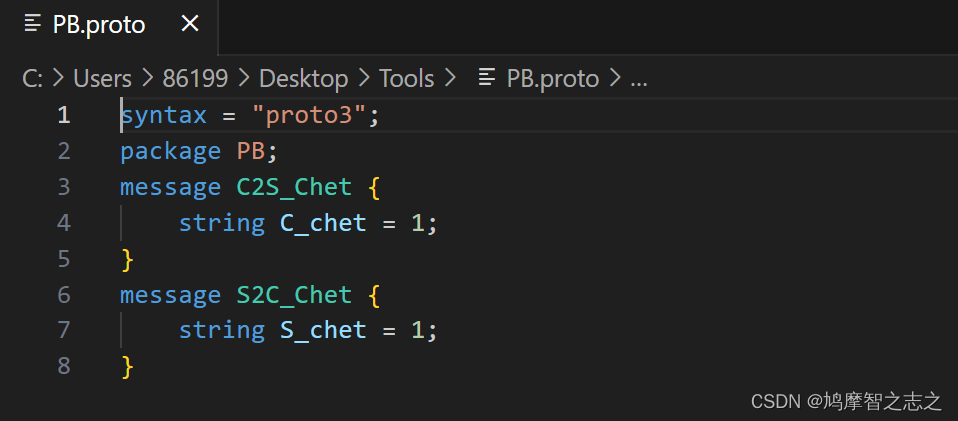Place cursor on "proto3" string literal
This screenshot has width=958, height=421.
tap(309, 115)
